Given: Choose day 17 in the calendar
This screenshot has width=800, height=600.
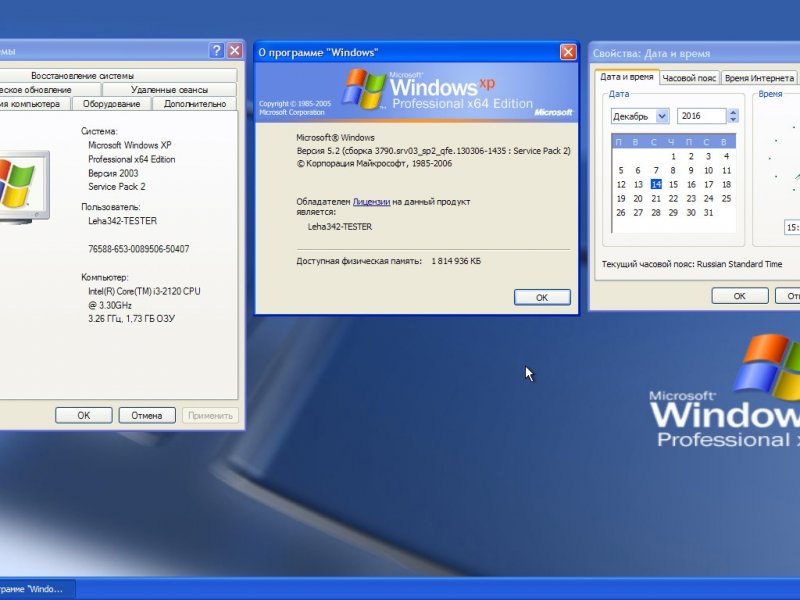Looking at the screenshot, I should pyautogui.click(x=709, y=184).
